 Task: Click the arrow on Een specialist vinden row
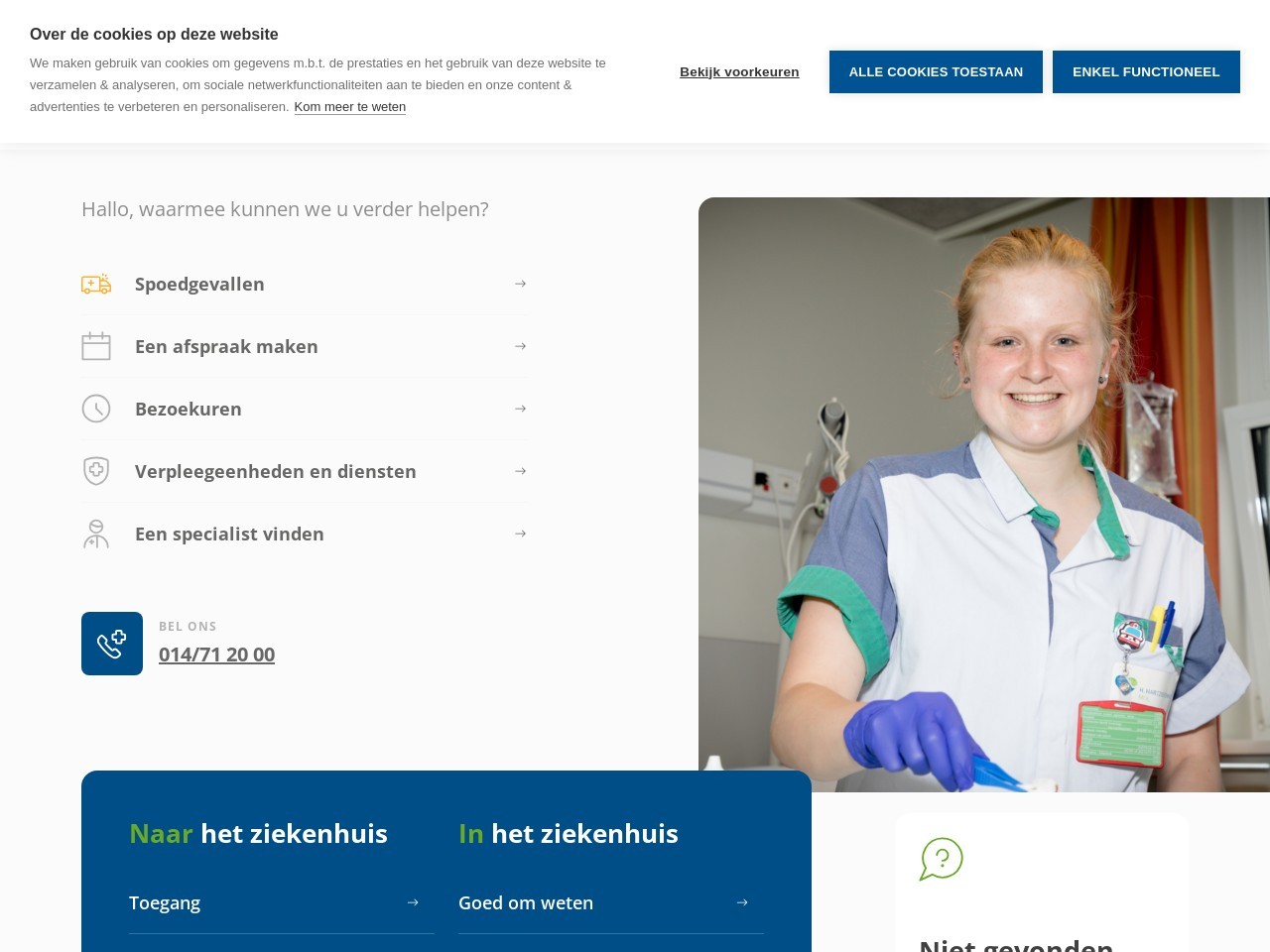click(x=520, y=534)
